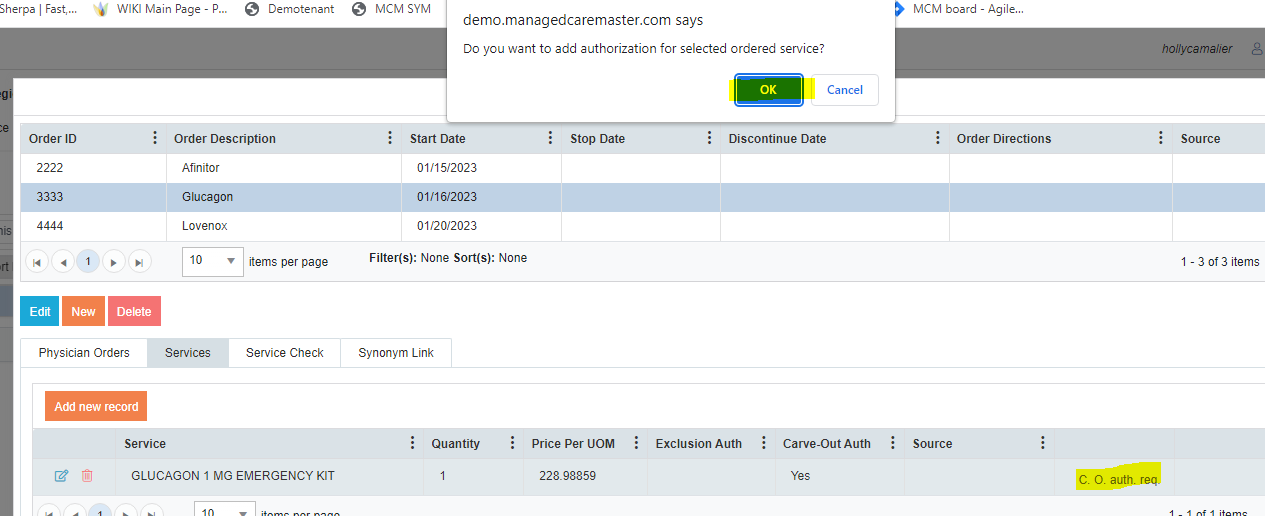Open Order Directions column menu

point(1161,138)
